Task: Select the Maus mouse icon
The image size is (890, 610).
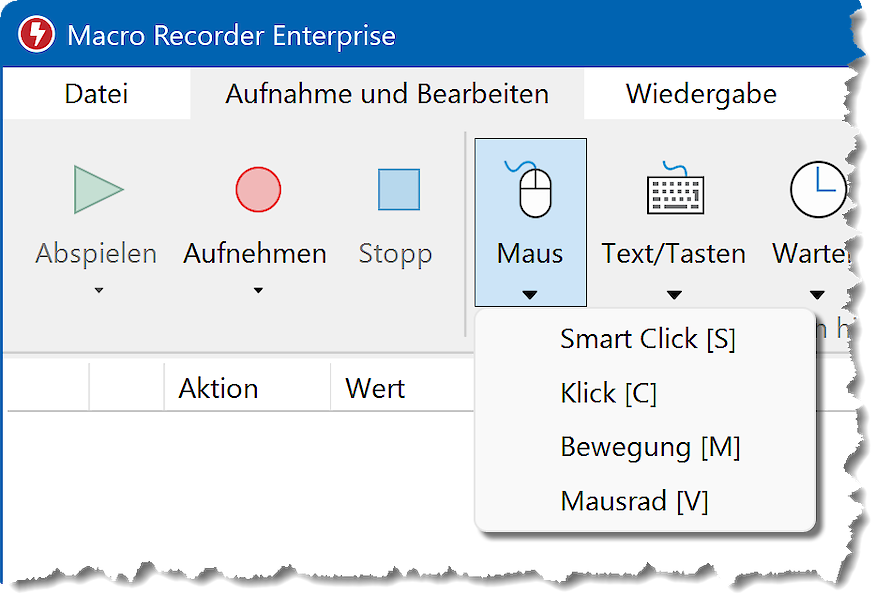Action: point(530,190)
